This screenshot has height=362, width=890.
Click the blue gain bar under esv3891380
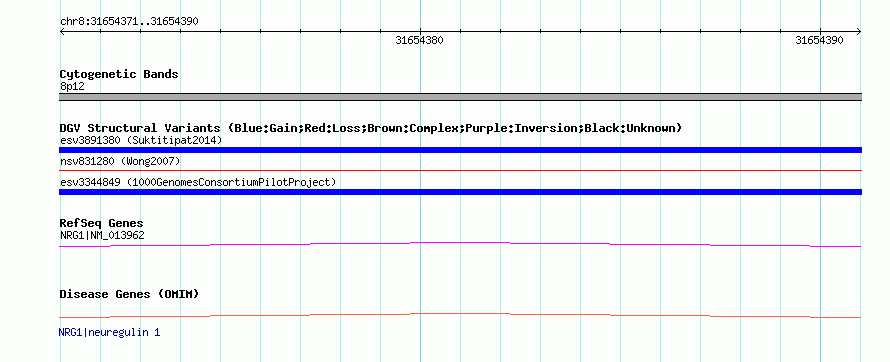(x=460, y=150)
